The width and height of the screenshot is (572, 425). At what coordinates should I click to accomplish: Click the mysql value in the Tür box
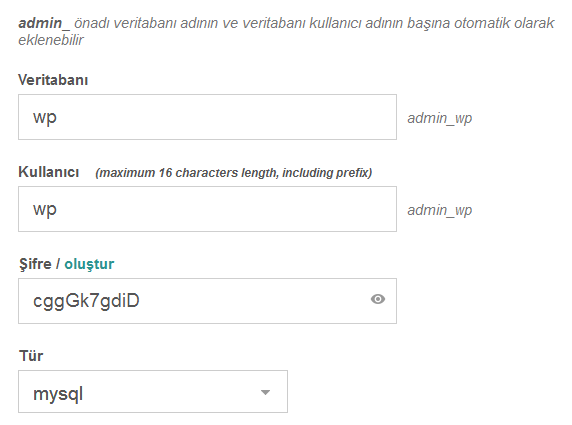[x=58, y=394]
